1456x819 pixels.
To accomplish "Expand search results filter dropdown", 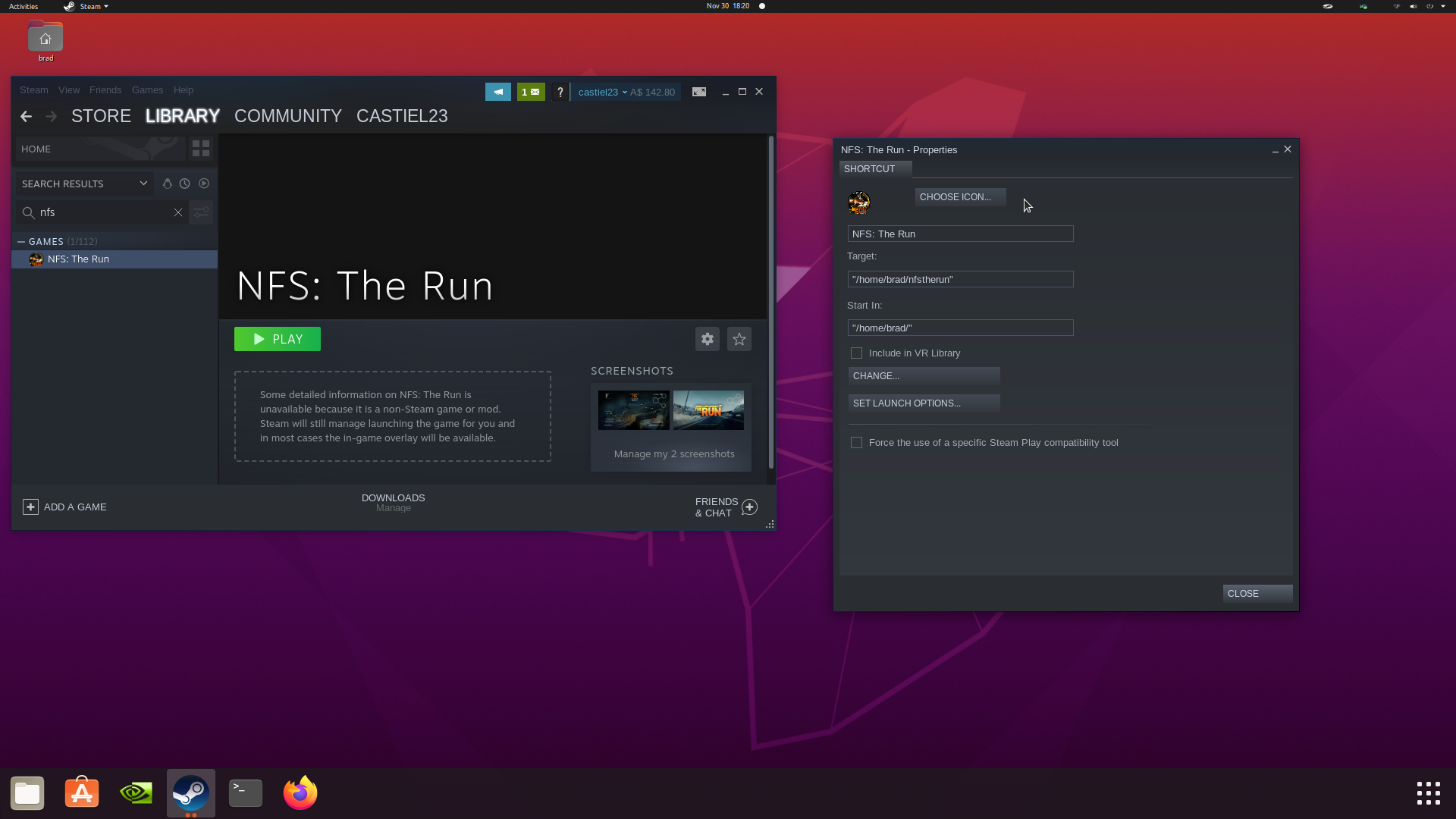I will pyautogui.click(x=143, y=183).
